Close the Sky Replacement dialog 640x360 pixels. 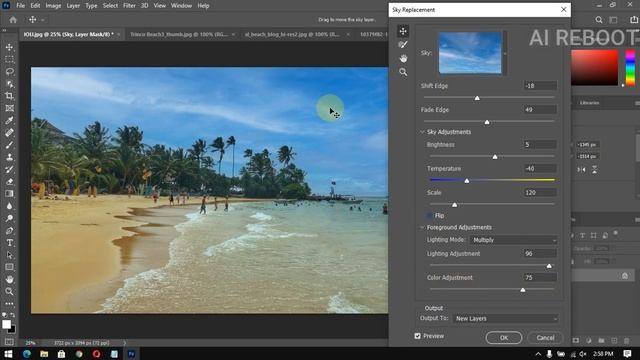[564, 9]
